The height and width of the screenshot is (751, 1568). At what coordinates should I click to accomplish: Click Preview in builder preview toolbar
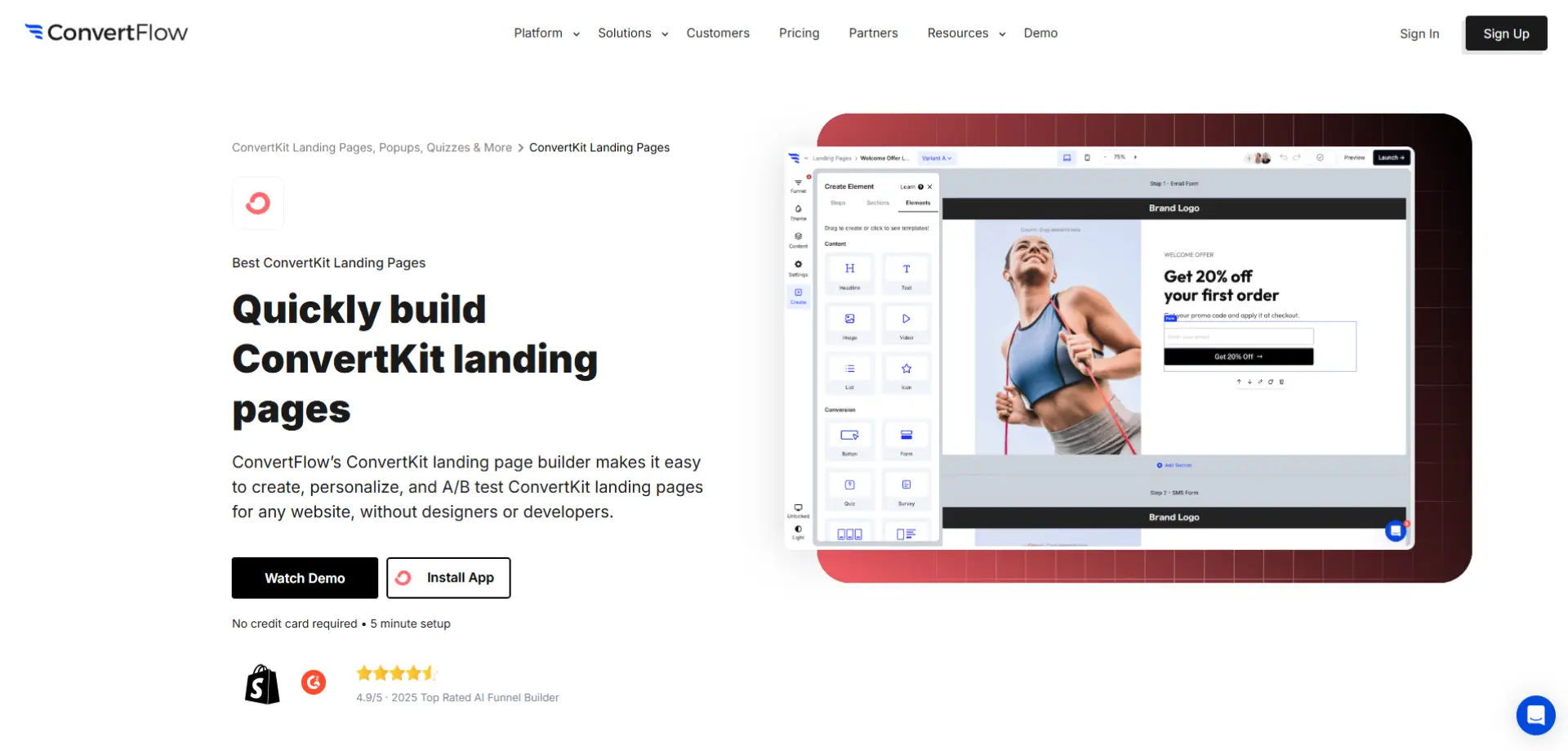click(1354, 158)
